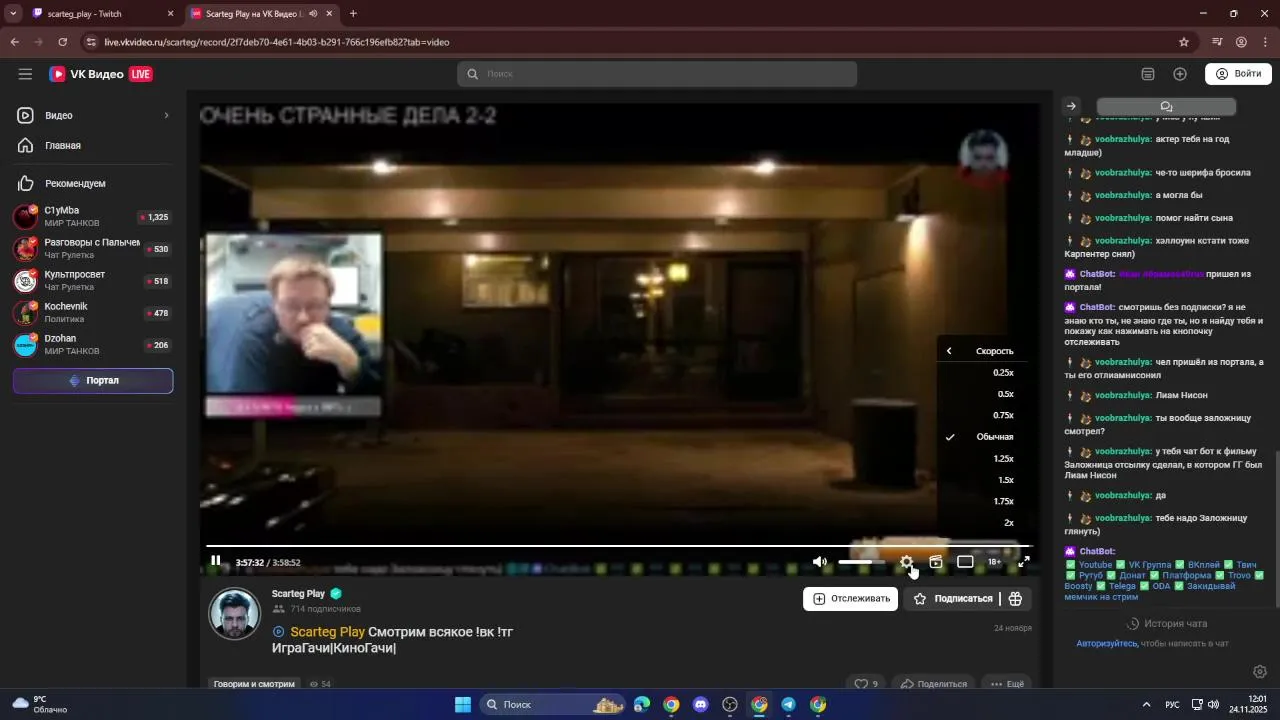
Task: Click Подписаться subscribe button
Action: pos(953,599)
